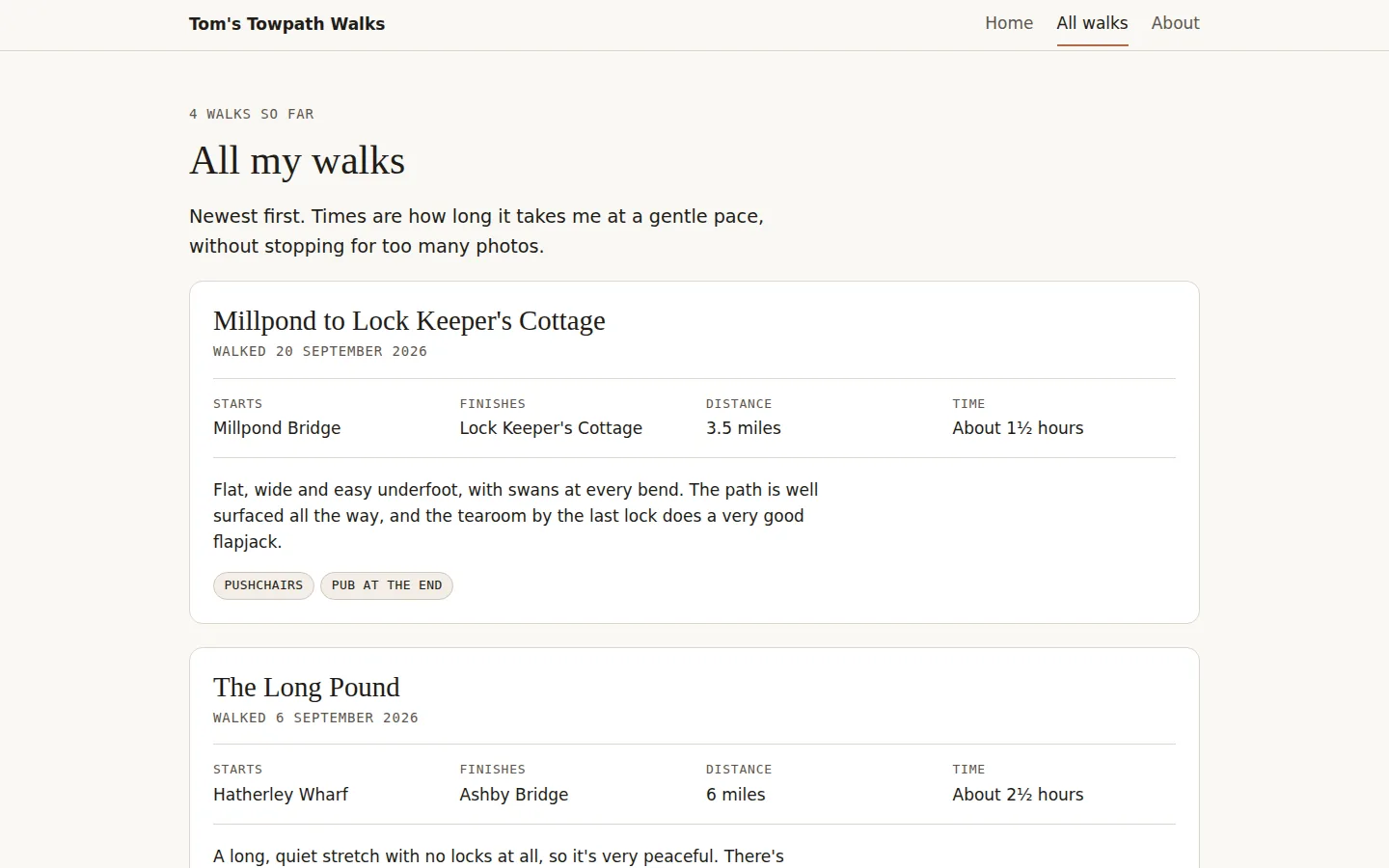
Task: Click the '3.5 miles' distance value
Action: tap(744, 428)
